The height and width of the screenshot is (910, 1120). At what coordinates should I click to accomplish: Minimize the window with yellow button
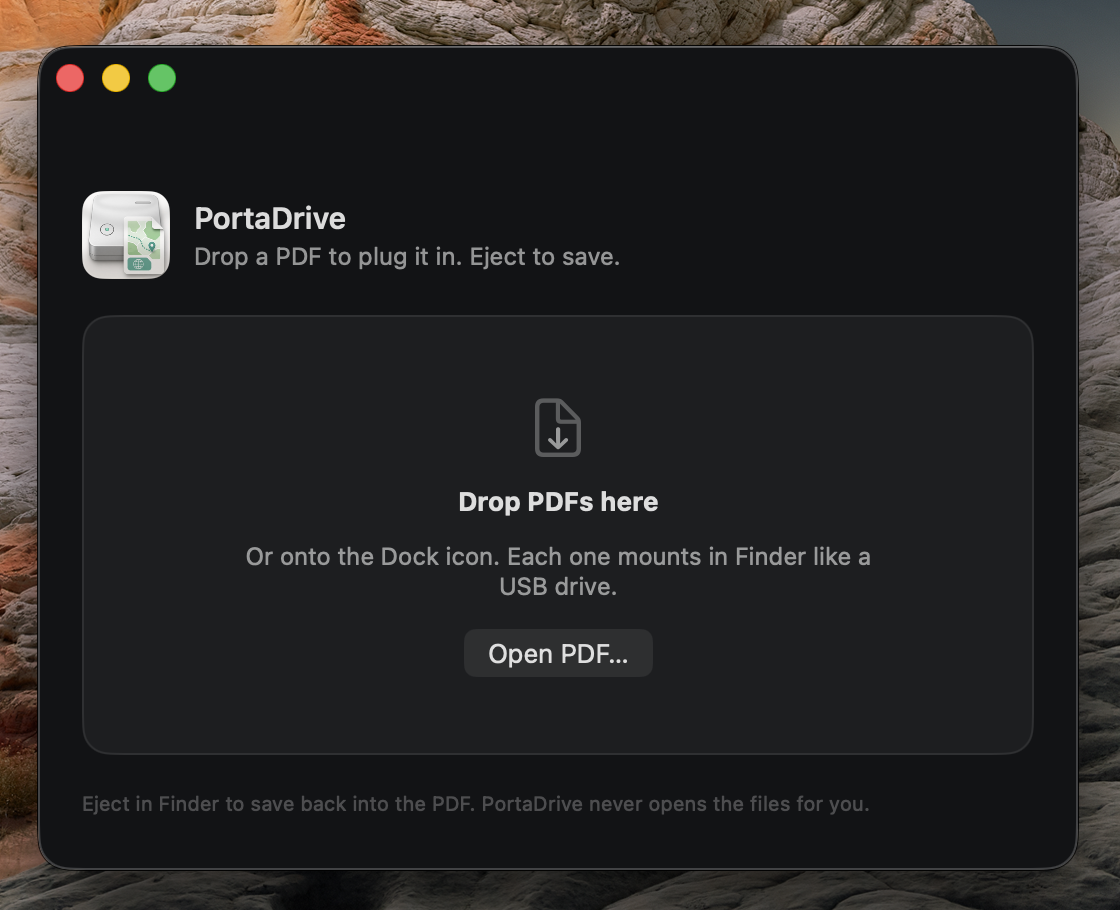[x=116, y=78]
